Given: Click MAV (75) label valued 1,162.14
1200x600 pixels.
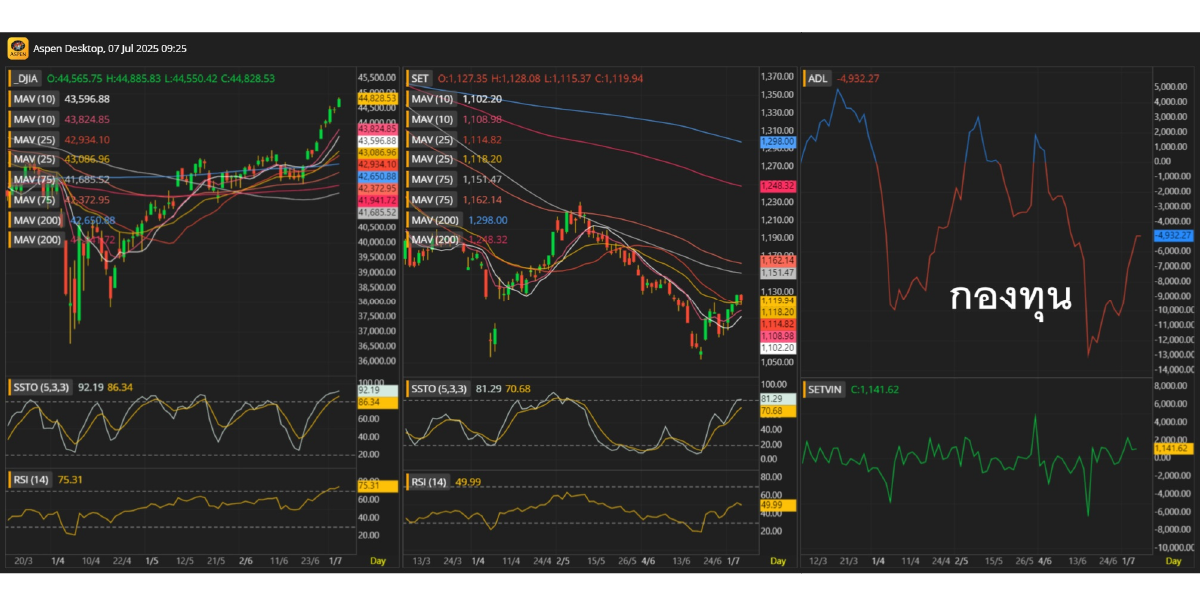Looking at the screenshot, I should pyautogui.click(x=432, y=199).
